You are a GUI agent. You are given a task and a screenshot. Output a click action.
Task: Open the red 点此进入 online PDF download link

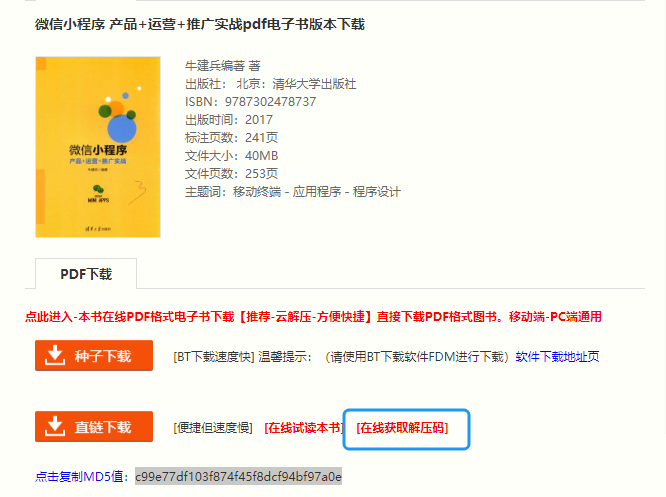pos(313,316)
